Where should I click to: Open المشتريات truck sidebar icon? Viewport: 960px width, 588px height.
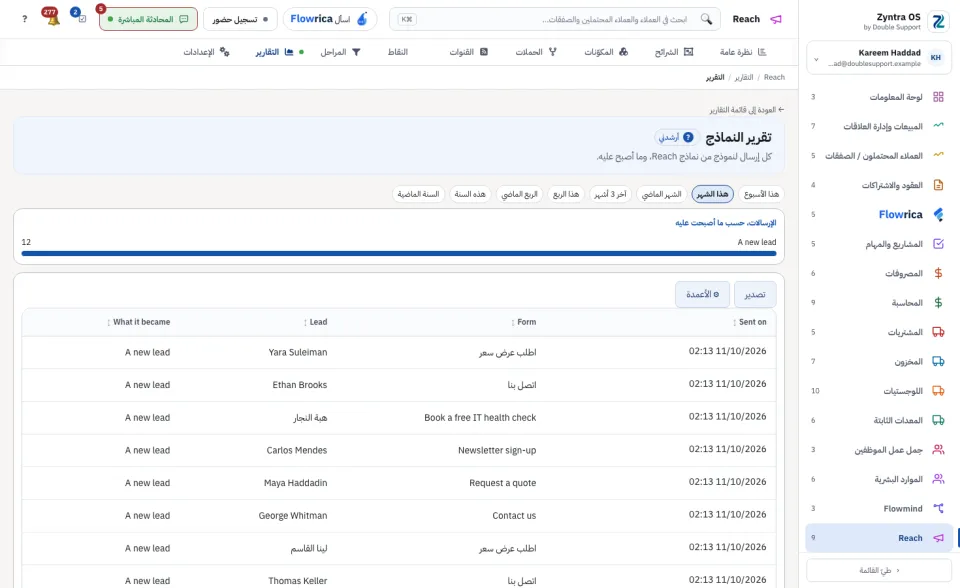(x=938, y=332)
